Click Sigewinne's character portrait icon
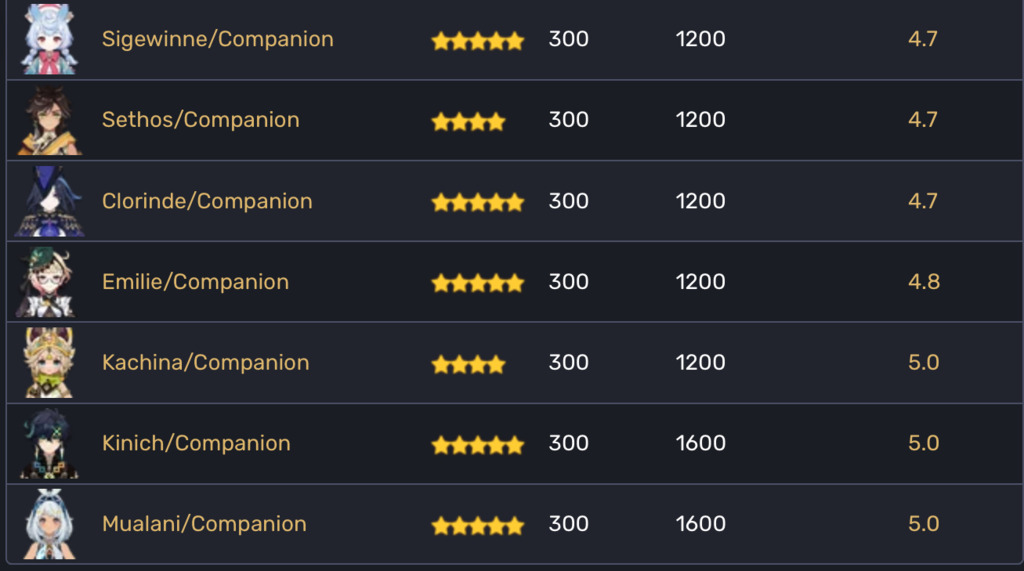 point(50,39)
